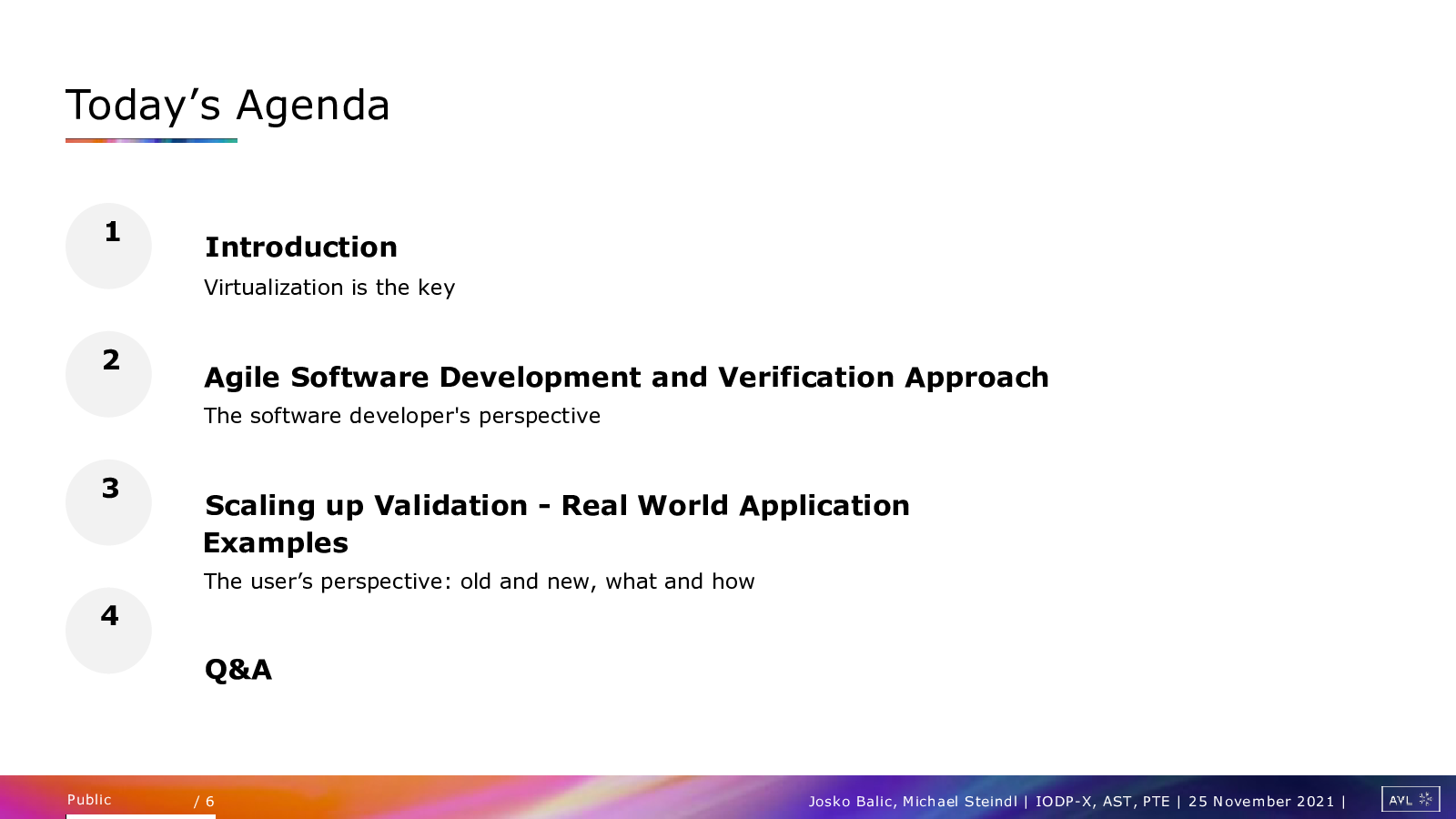
Task: Click 'The user's perspective: old and new' text
Action: 400,581
